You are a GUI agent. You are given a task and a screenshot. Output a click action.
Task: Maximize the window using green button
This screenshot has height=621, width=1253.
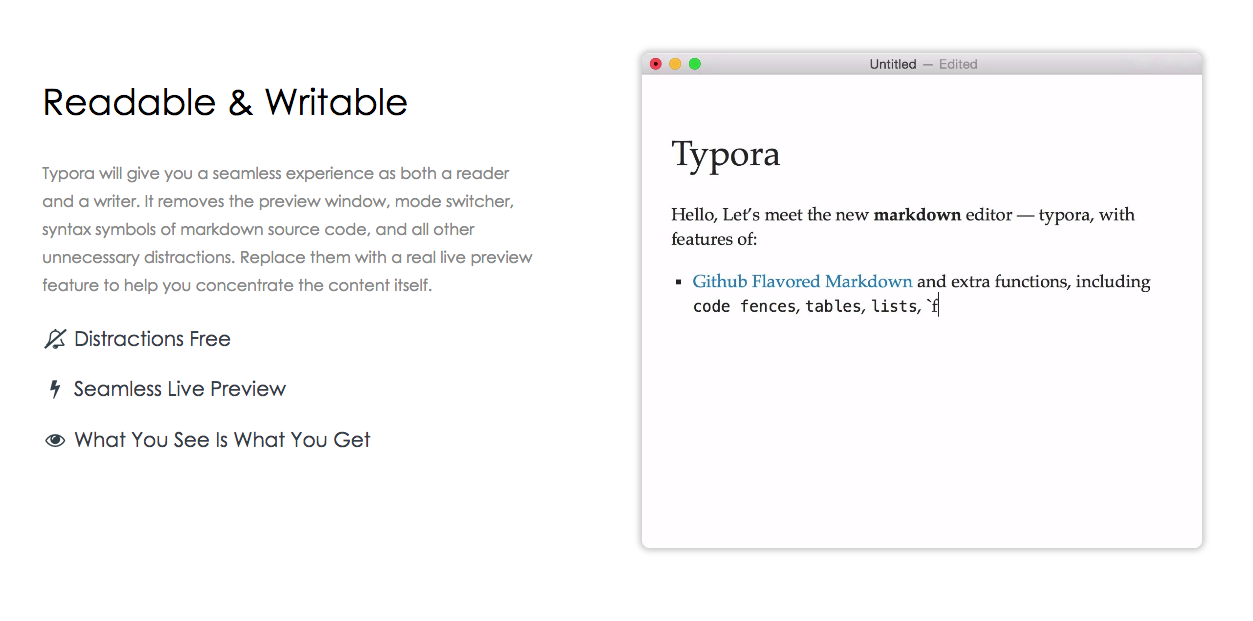coord(695,64)
